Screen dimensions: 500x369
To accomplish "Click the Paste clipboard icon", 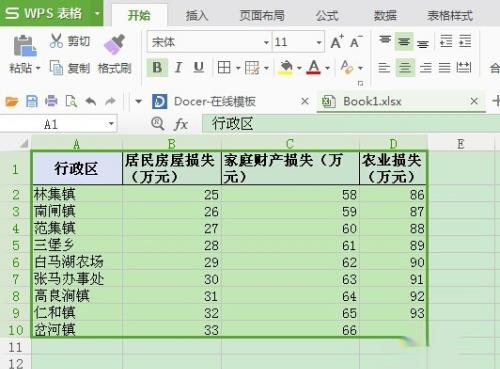I will point(24,46).
